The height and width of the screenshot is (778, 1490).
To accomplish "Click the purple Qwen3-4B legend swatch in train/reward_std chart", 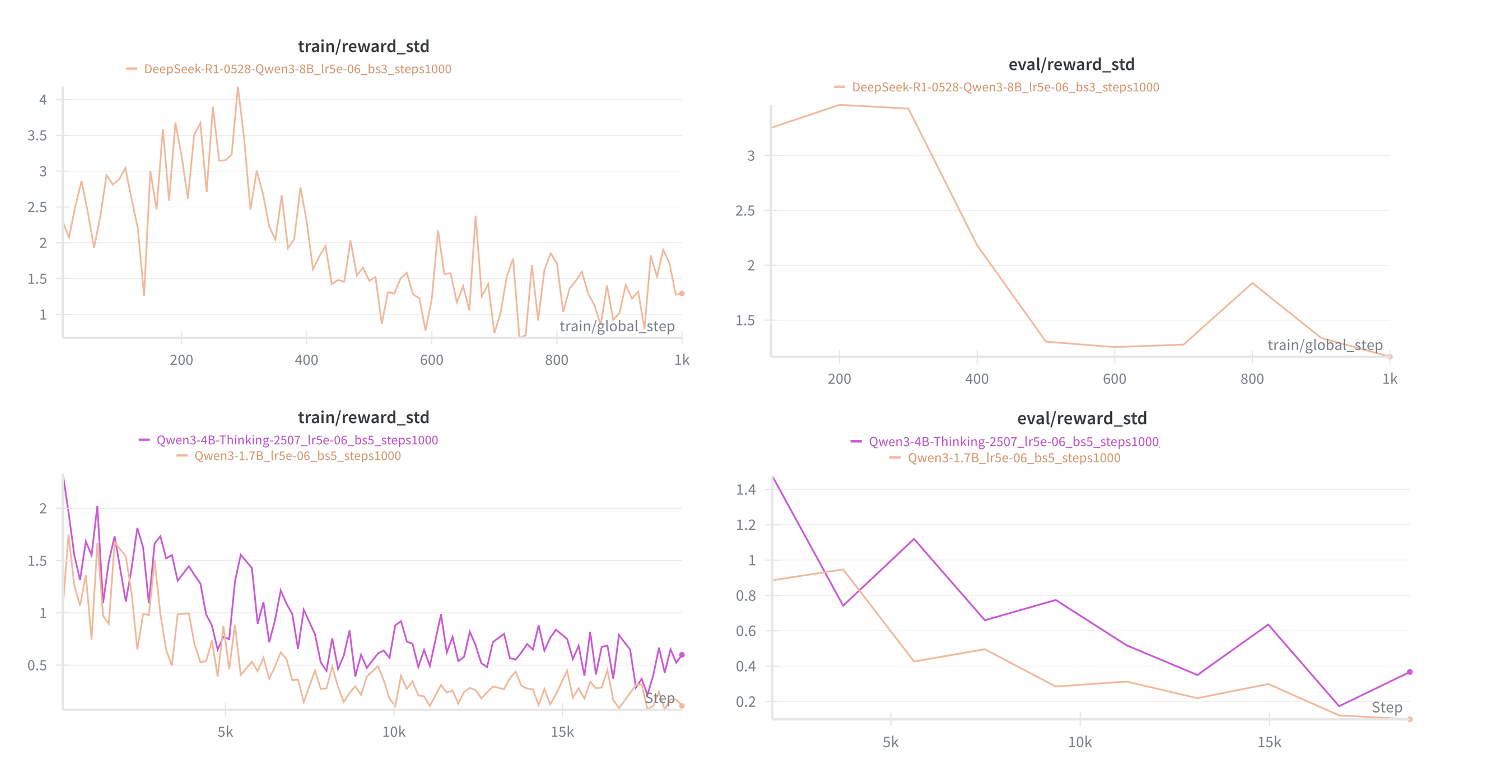I will 145,440.
